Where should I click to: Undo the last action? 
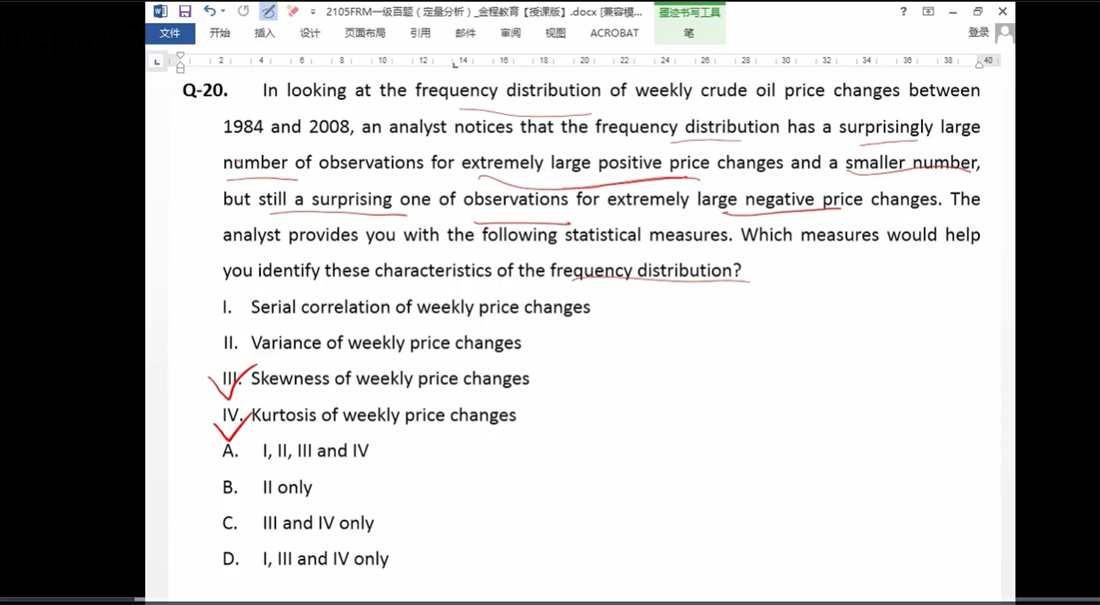pyautogui.click(x=209, y=11)
